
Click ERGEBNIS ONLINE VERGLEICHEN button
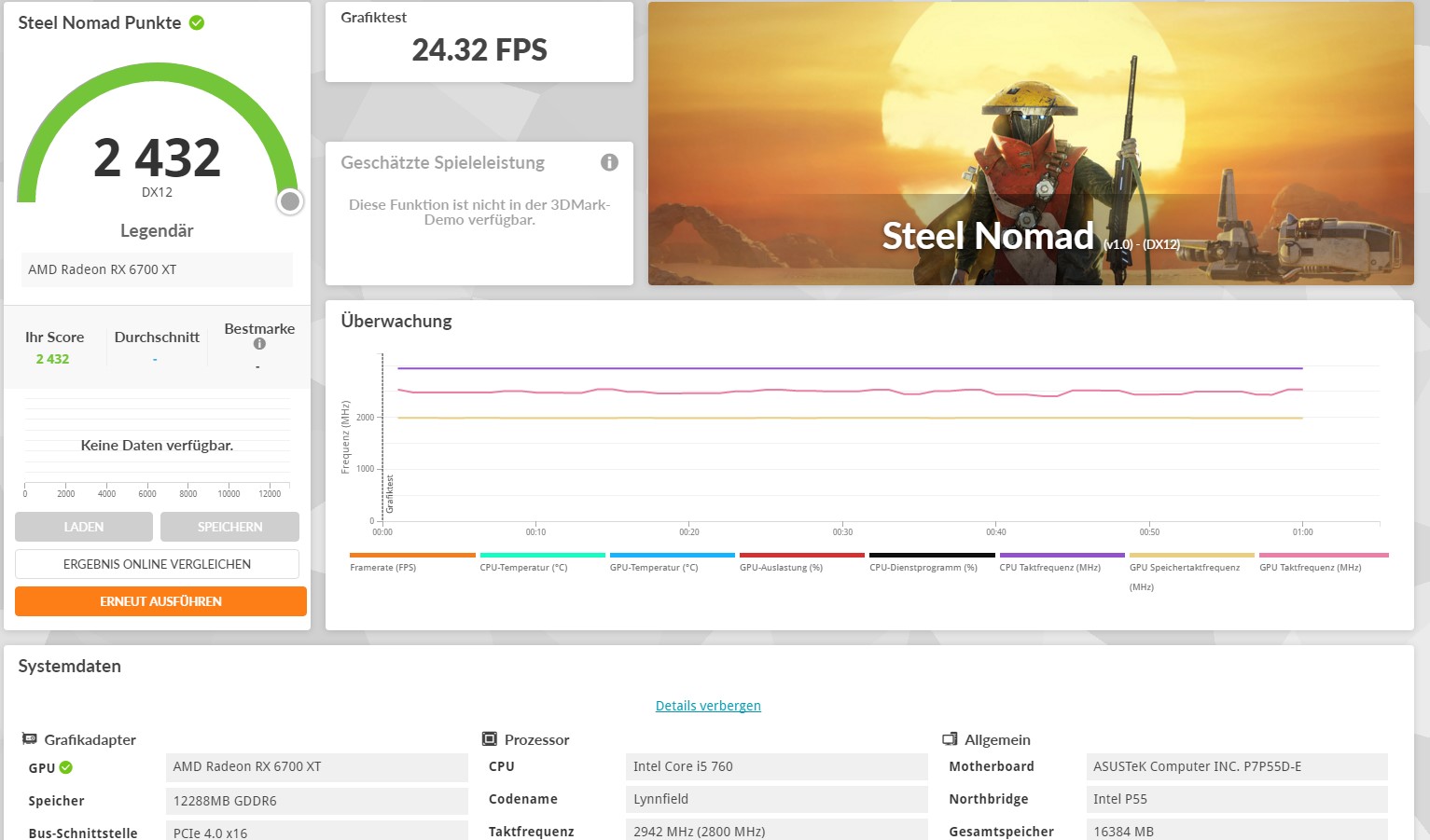pyautogui.click(x=157, y=564)
